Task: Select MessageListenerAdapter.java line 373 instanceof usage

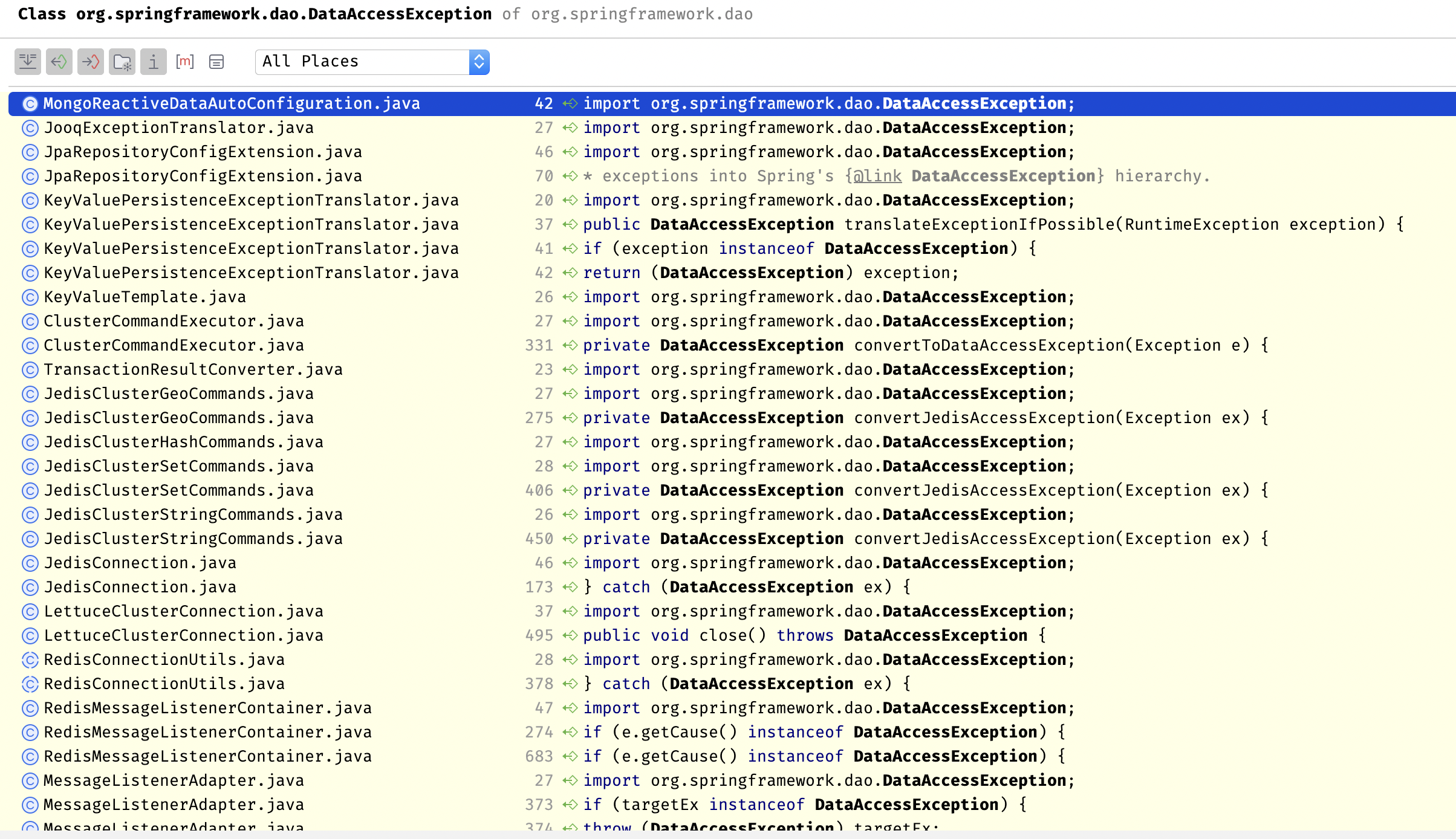Action: coord(174,805)
